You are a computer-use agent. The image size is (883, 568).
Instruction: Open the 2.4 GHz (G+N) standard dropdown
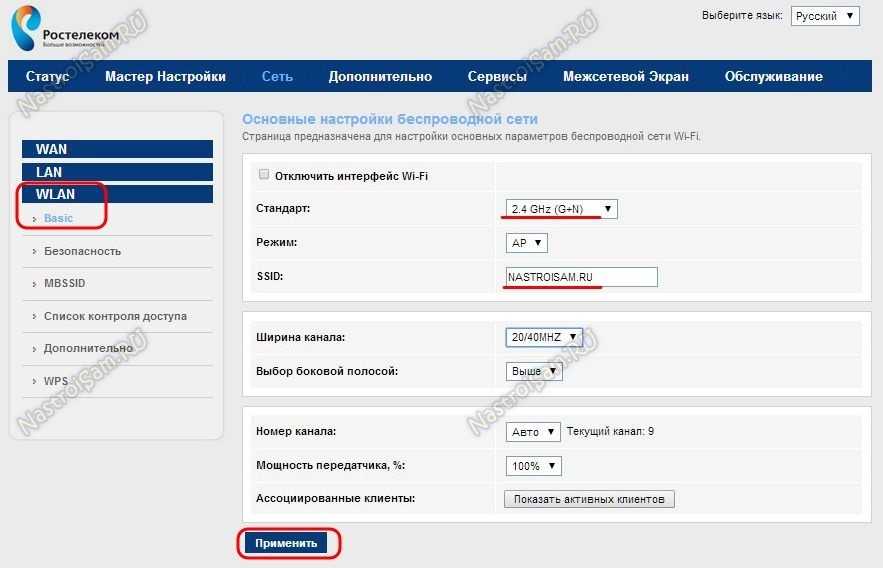pyautogui.click(x=561, y=209)
